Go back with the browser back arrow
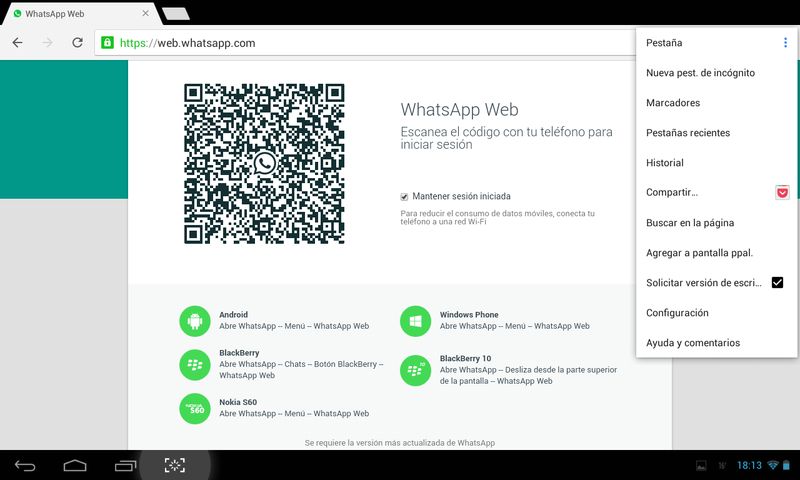 [x=17, y=43]
